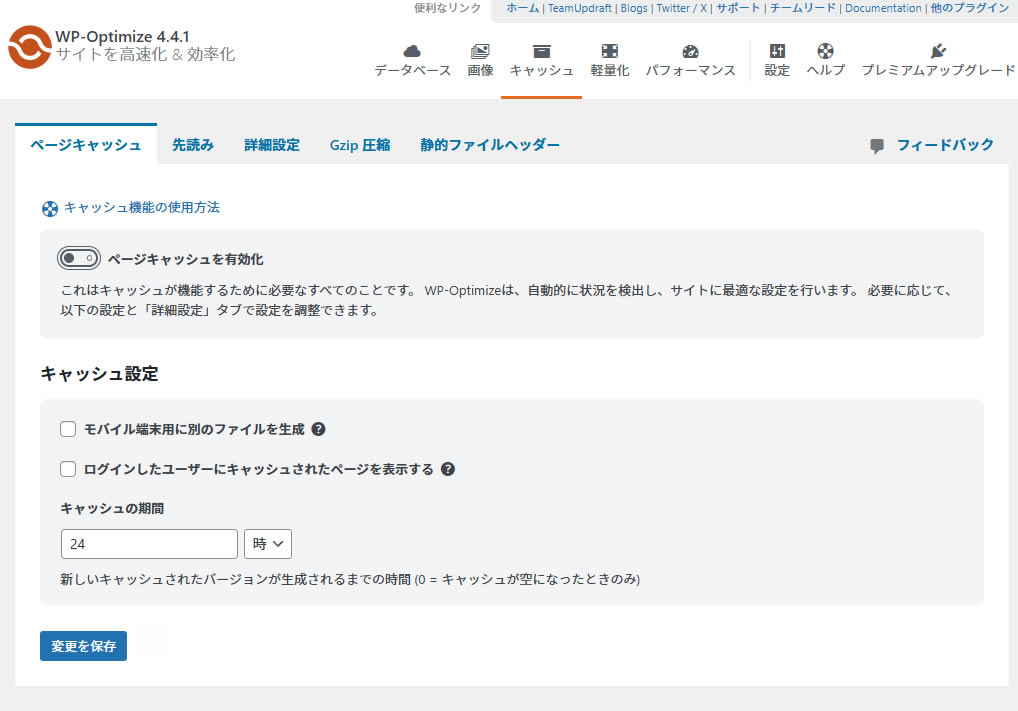The height and width of the screenshot is (711, 1018).
Task: Open the 静的ファイルヘッダー tab
Action: click(x=490, y=145)
